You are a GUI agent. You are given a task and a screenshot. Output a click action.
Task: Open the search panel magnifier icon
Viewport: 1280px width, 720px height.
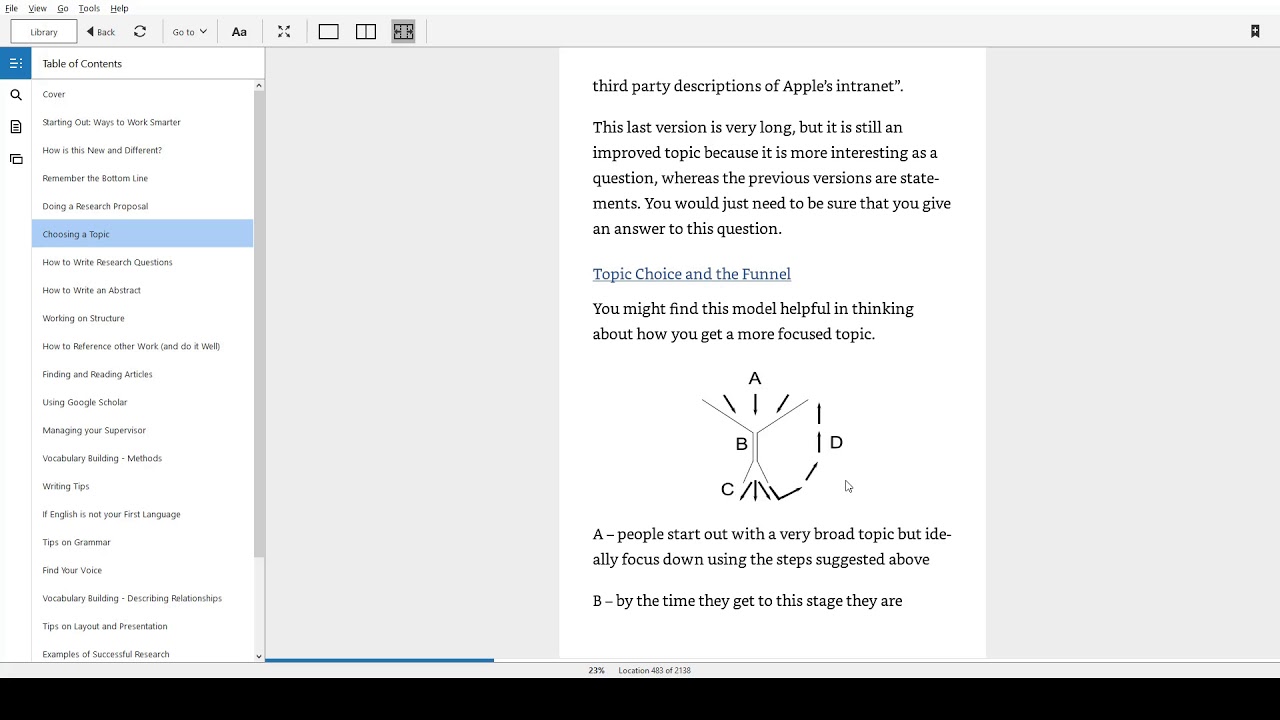click(x=16, y=95)
